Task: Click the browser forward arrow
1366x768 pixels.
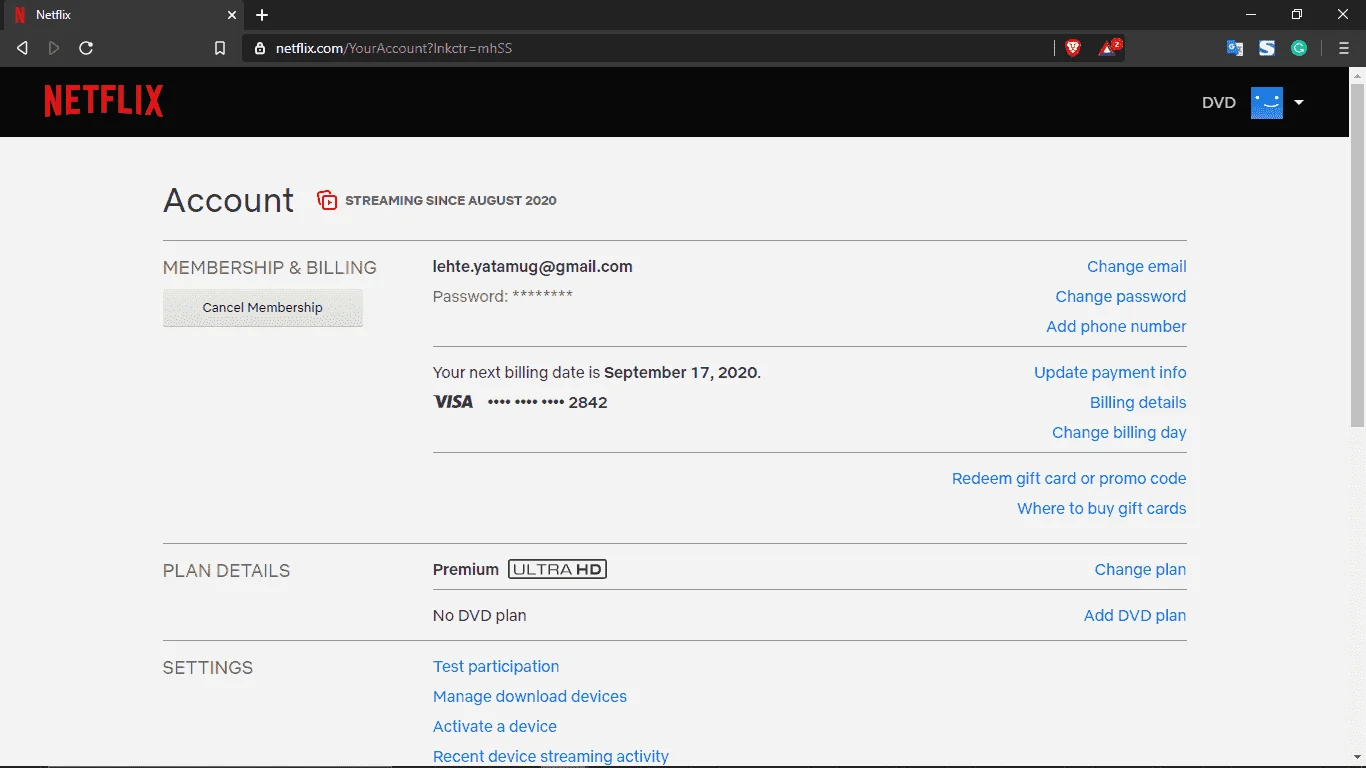Action: tap(54, 48)
